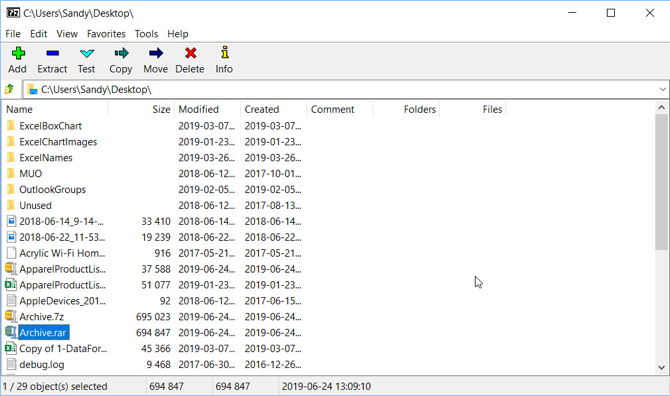Click the scrollbar down arrow
Viewport: 670px width, 396px height.
pyautogui.click(x=661, y=367)
